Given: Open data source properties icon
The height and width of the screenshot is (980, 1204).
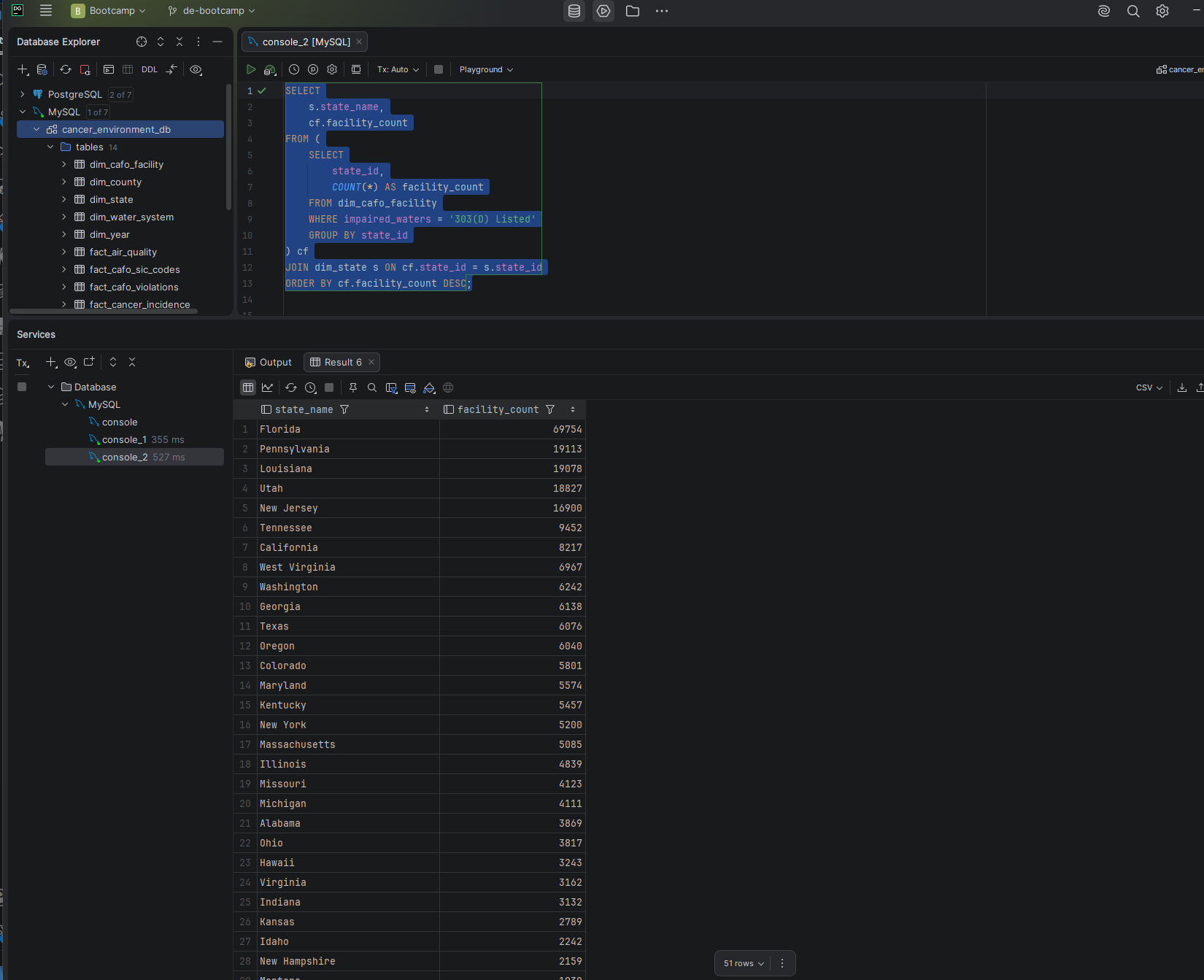Looking at the screenshot, I should click(42, 69).
